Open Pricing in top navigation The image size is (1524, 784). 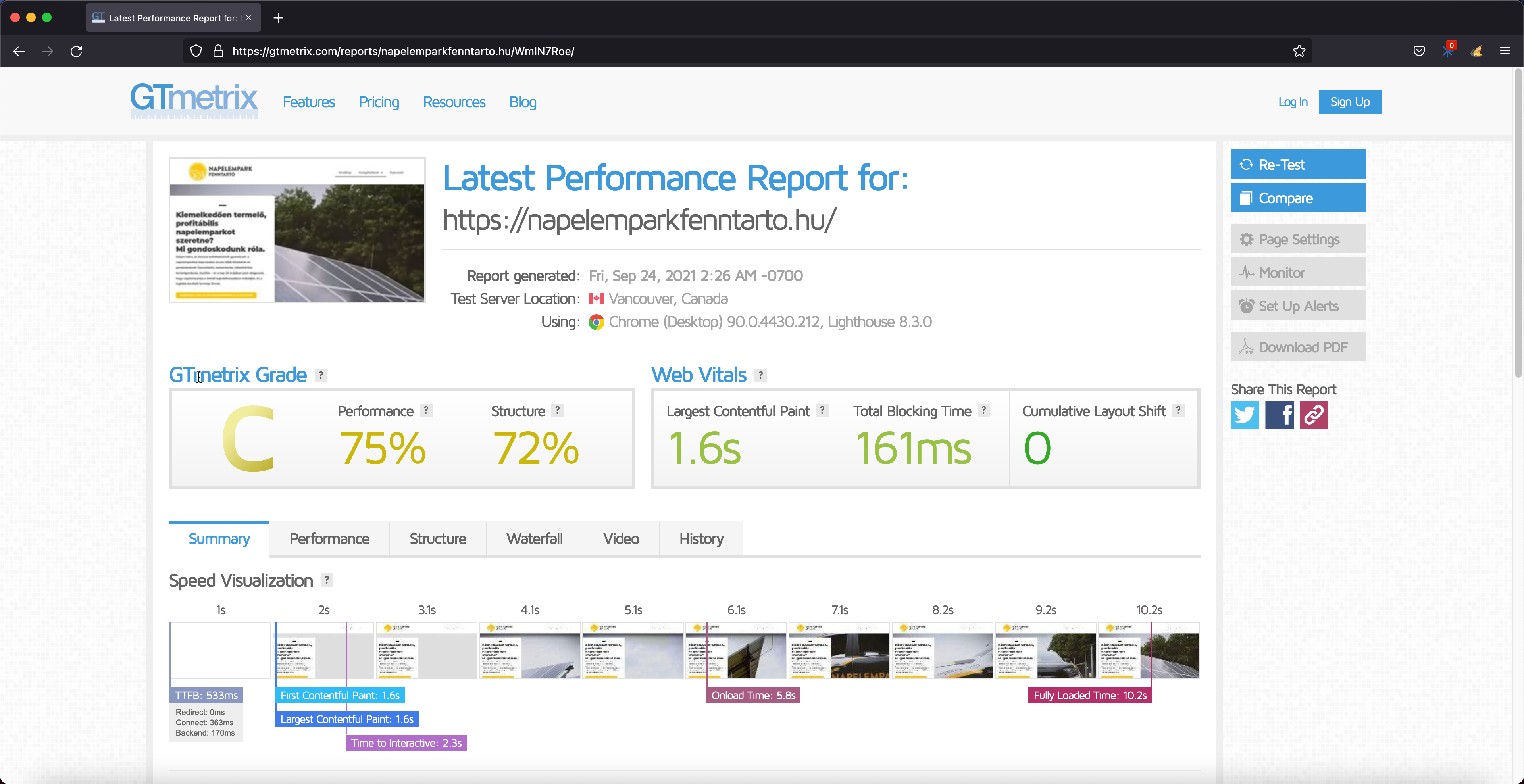[x=379, y=102]
